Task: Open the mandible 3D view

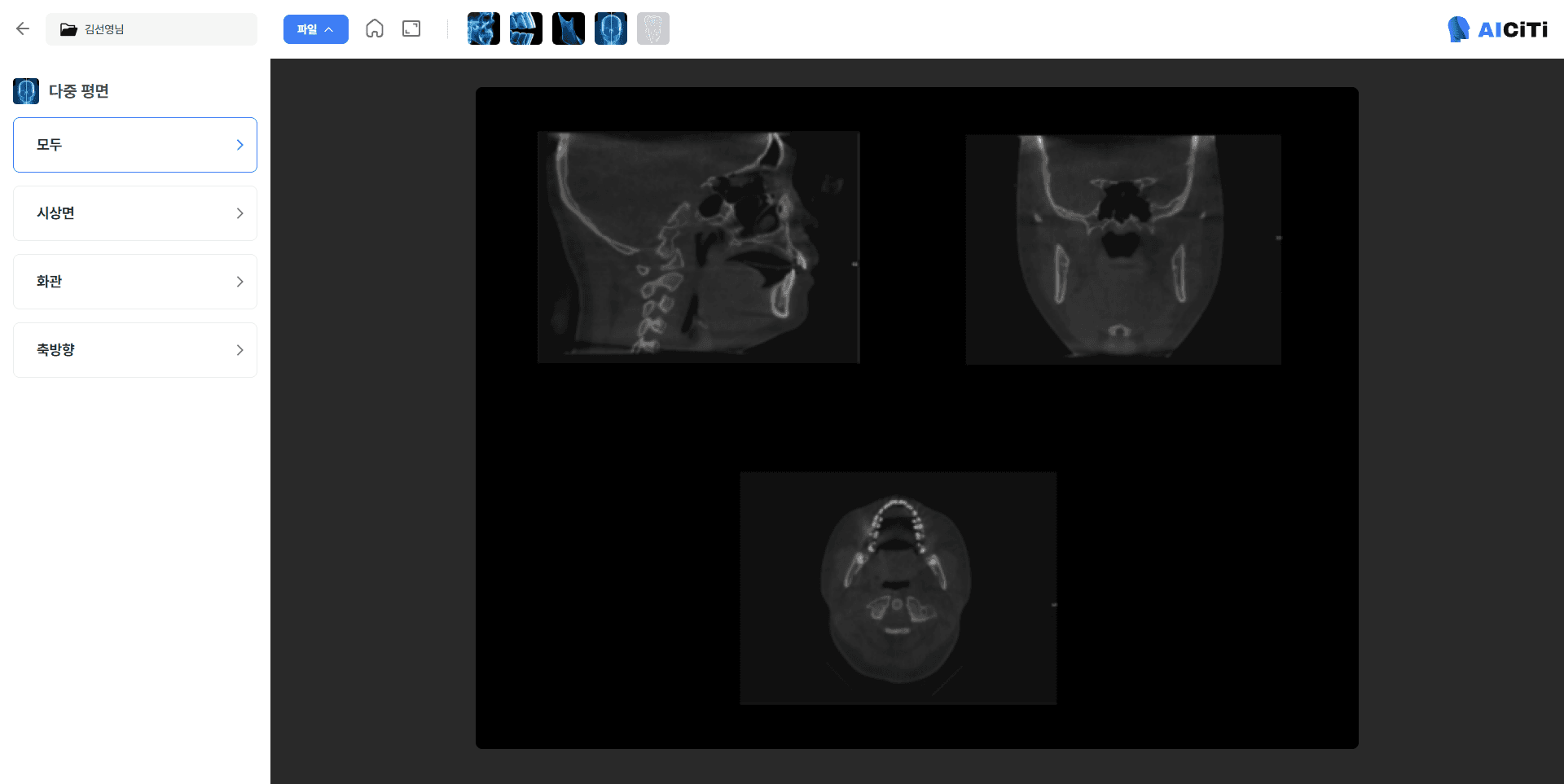Action: pyautogui.click(x=569, y=28)
